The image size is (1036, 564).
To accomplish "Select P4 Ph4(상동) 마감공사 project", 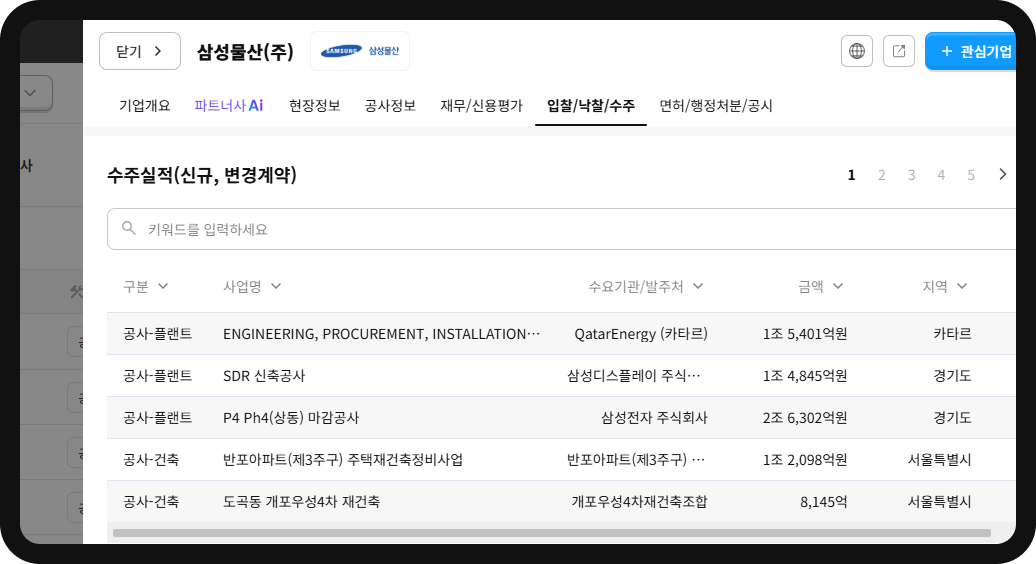I will tap(291, 417).
